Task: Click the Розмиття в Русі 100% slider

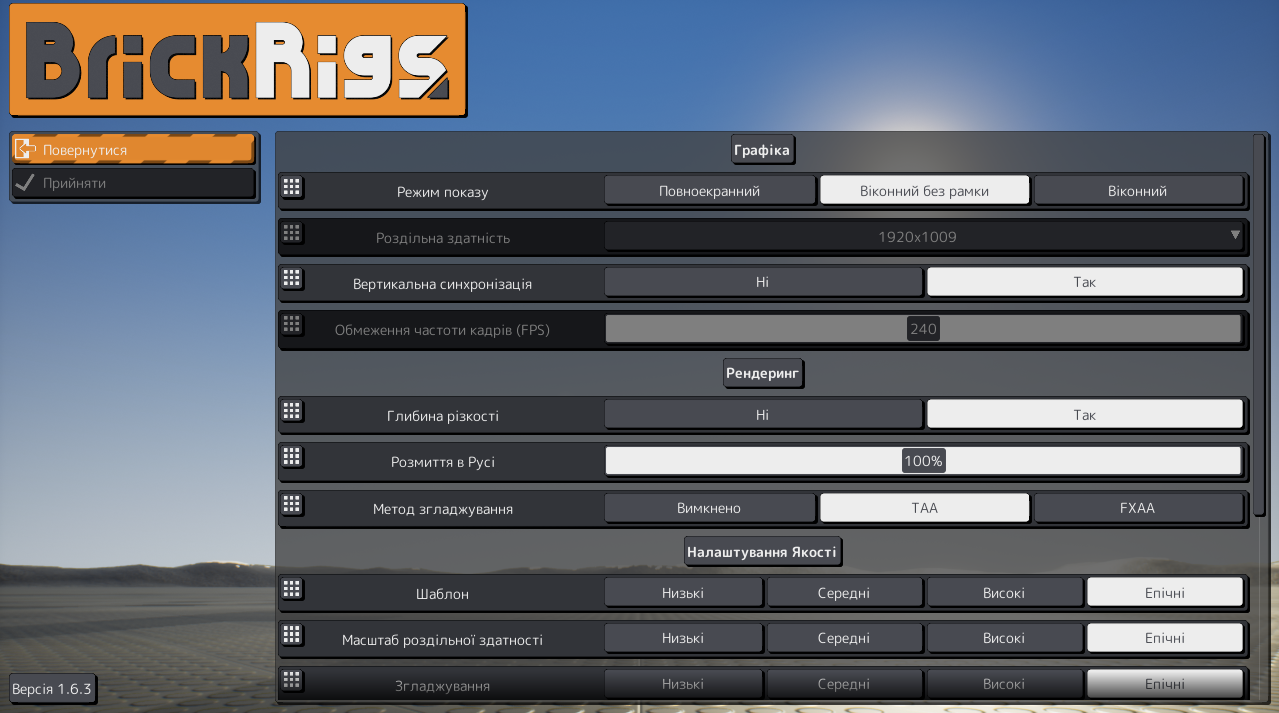Action: (x=924, y=461)
